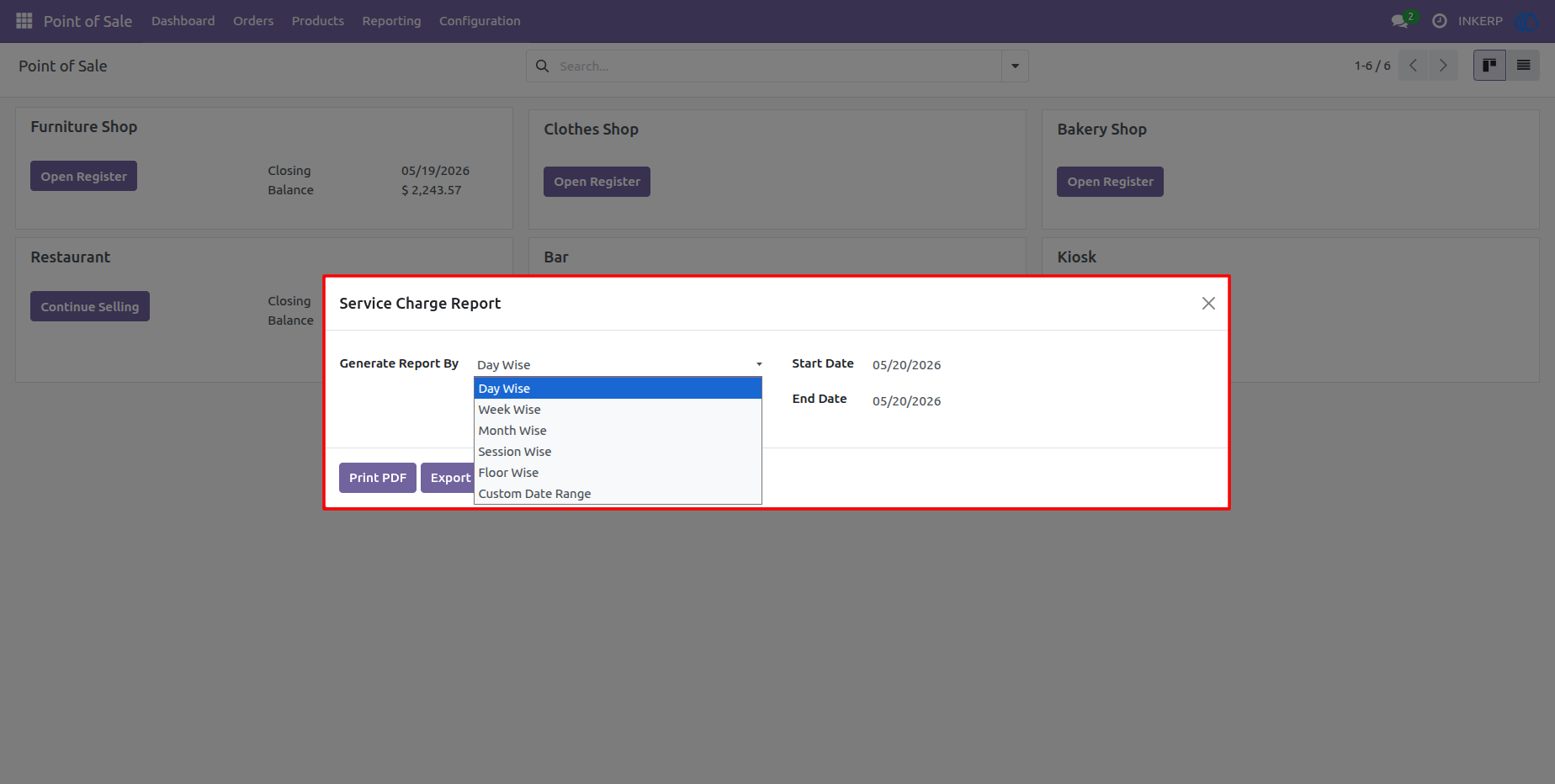
Task: Open the Configuration menu
Action: click(480, 21)
